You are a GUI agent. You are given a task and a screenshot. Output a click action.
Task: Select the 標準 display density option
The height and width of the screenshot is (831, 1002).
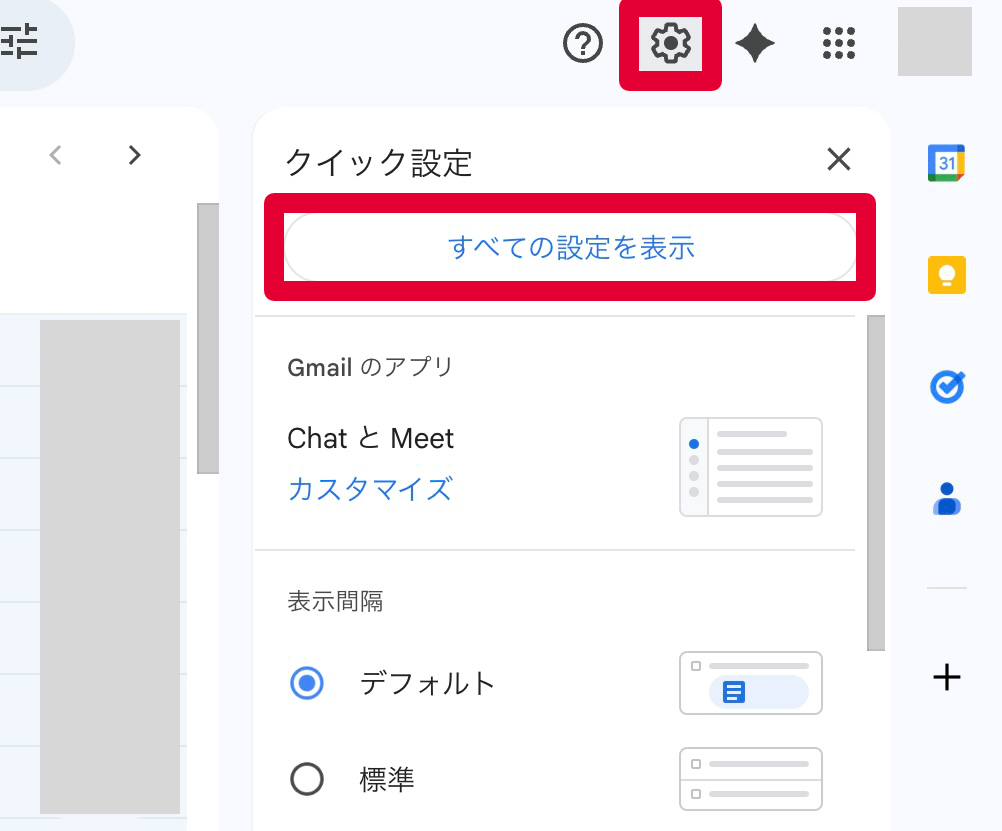(x=308, y=779)
